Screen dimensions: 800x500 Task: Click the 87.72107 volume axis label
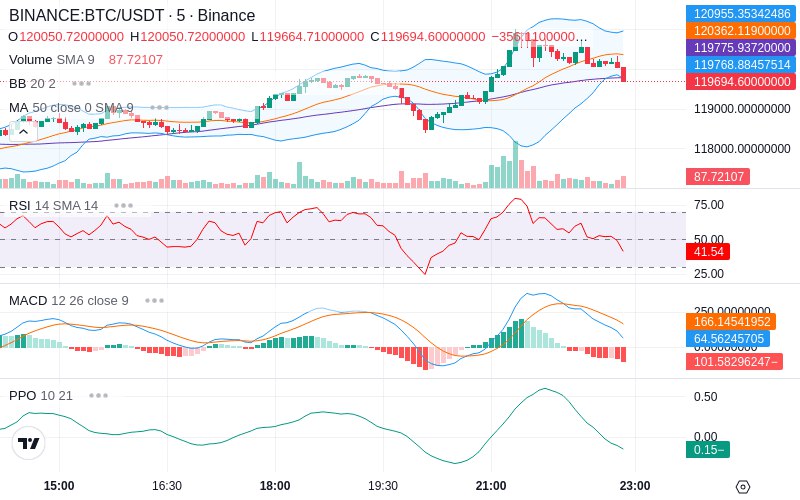718,177
